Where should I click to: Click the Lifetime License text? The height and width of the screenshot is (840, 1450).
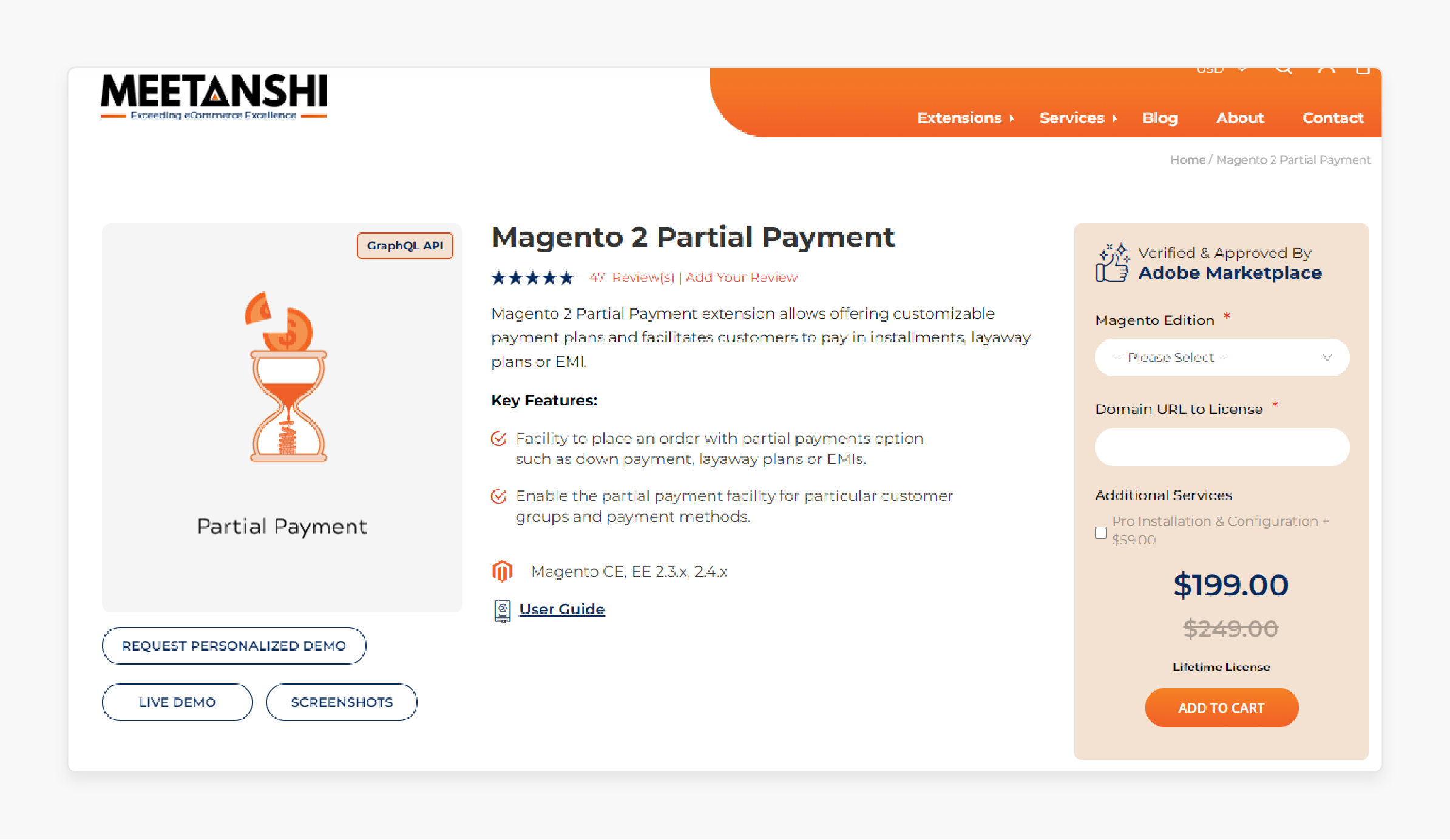1221,667
